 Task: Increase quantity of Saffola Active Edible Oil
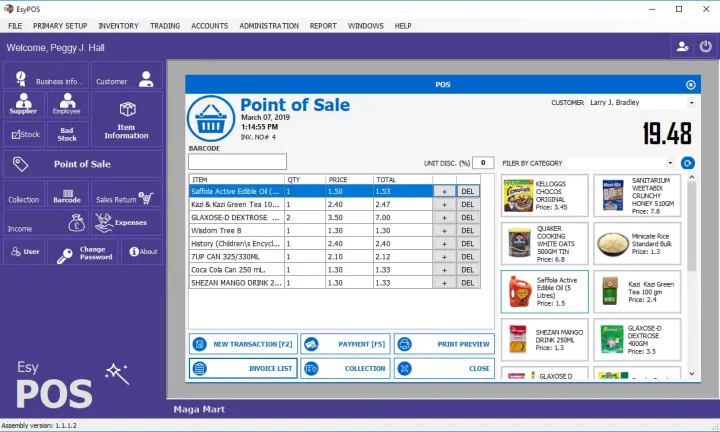click(x=444, y=191)
